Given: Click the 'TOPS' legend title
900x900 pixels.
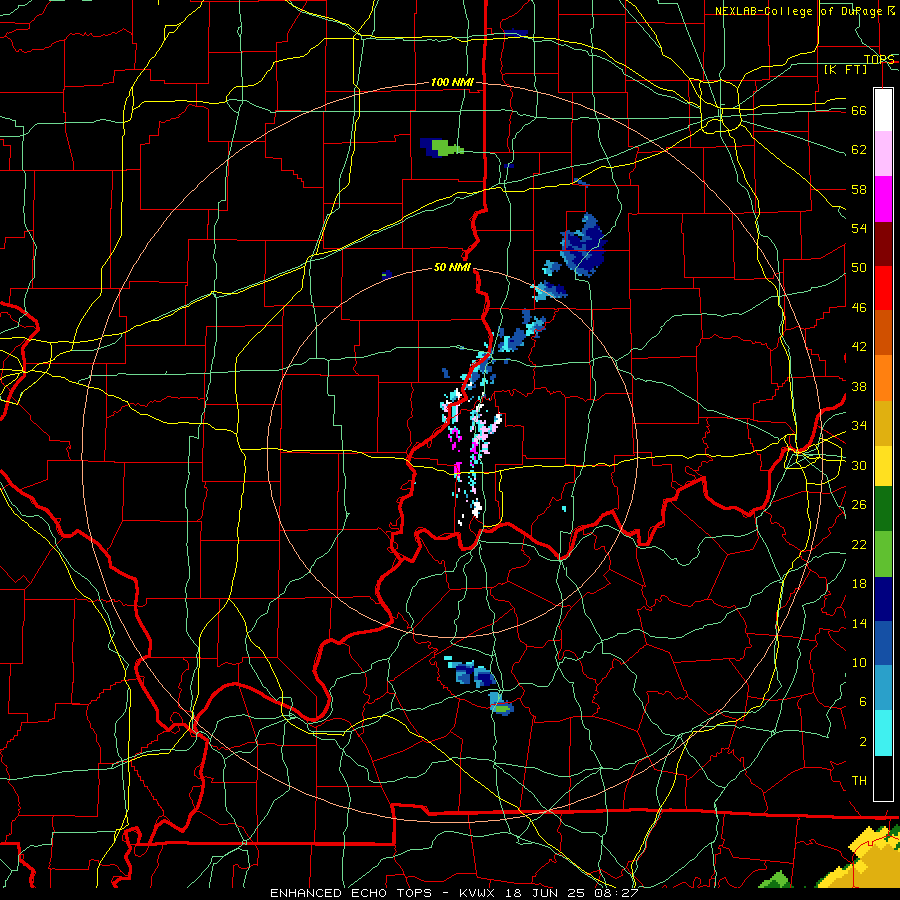Looking at the screenshot, I should tap(879, 59).
